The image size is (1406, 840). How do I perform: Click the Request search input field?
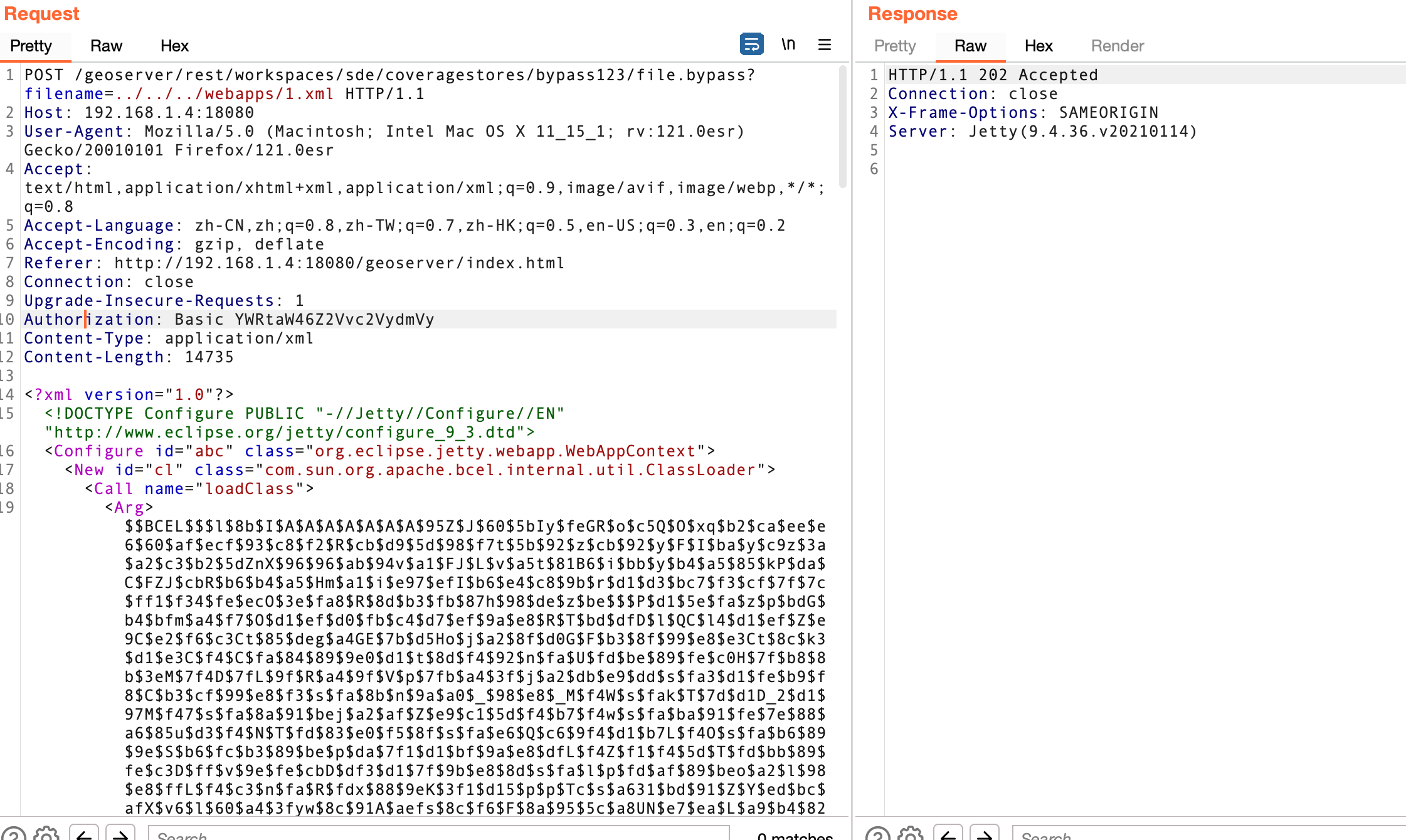[x=439, y=834]
